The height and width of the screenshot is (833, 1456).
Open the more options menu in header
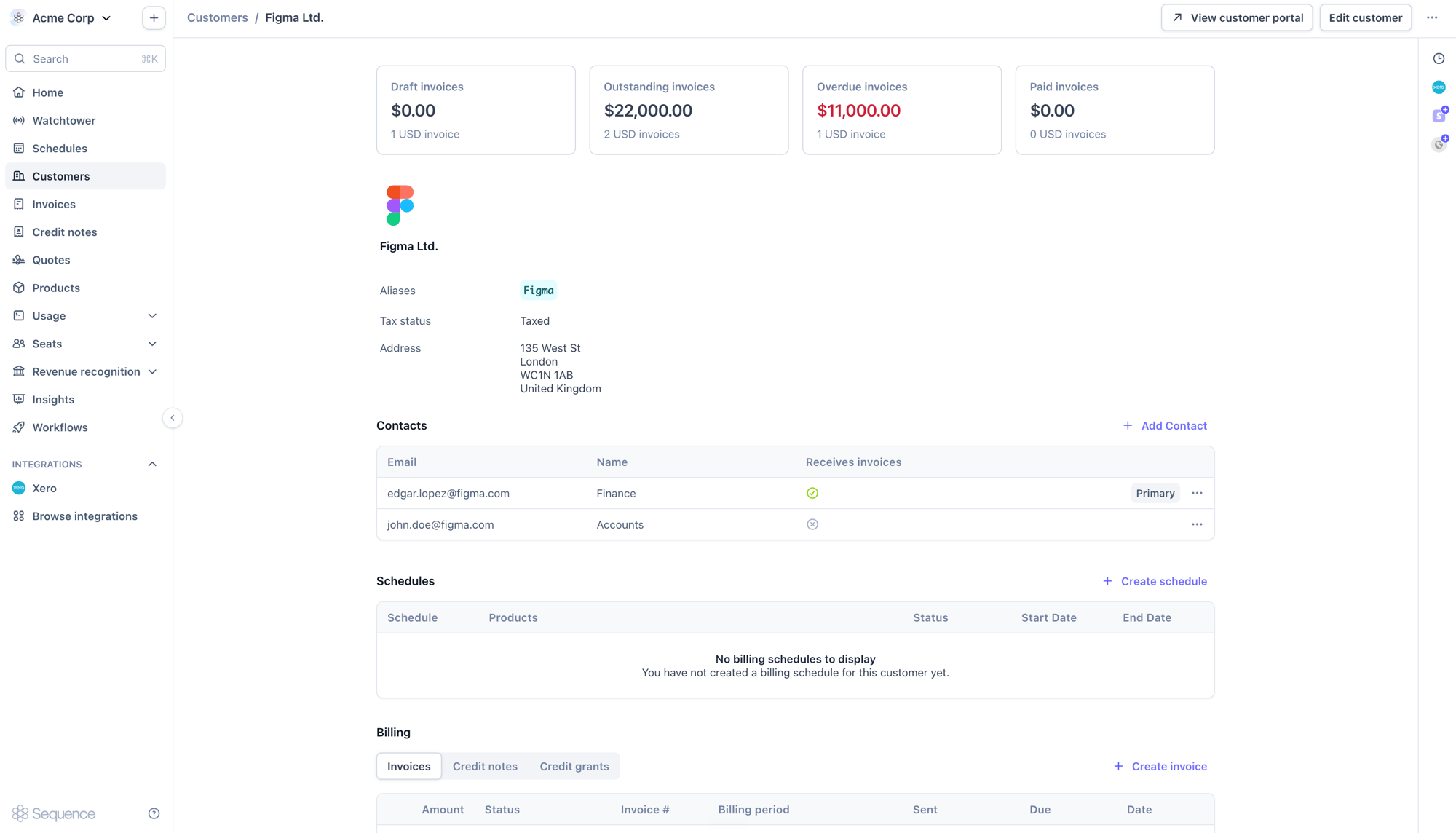[x=1432, y=17]
